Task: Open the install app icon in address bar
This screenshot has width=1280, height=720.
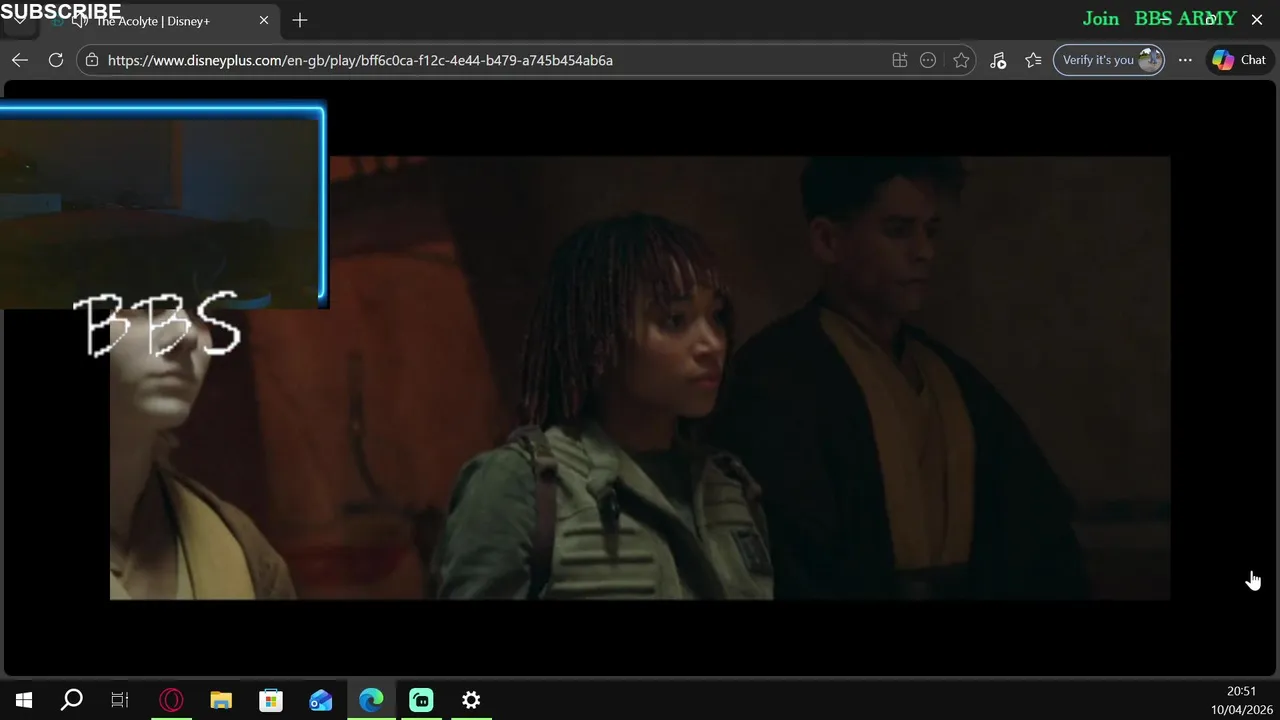Action: (x=900, y=60)
